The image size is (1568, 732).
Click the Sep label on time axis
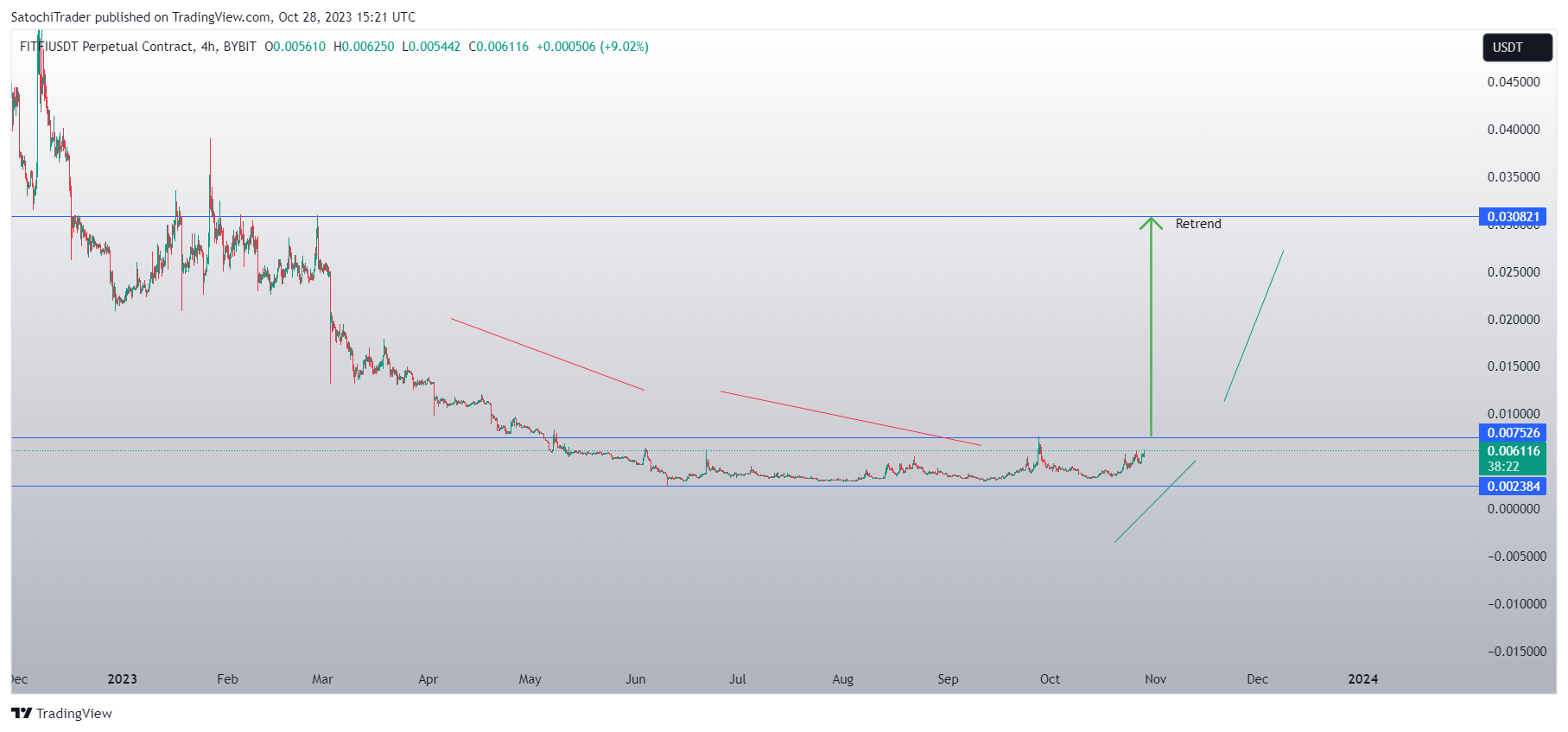point(948,679)
